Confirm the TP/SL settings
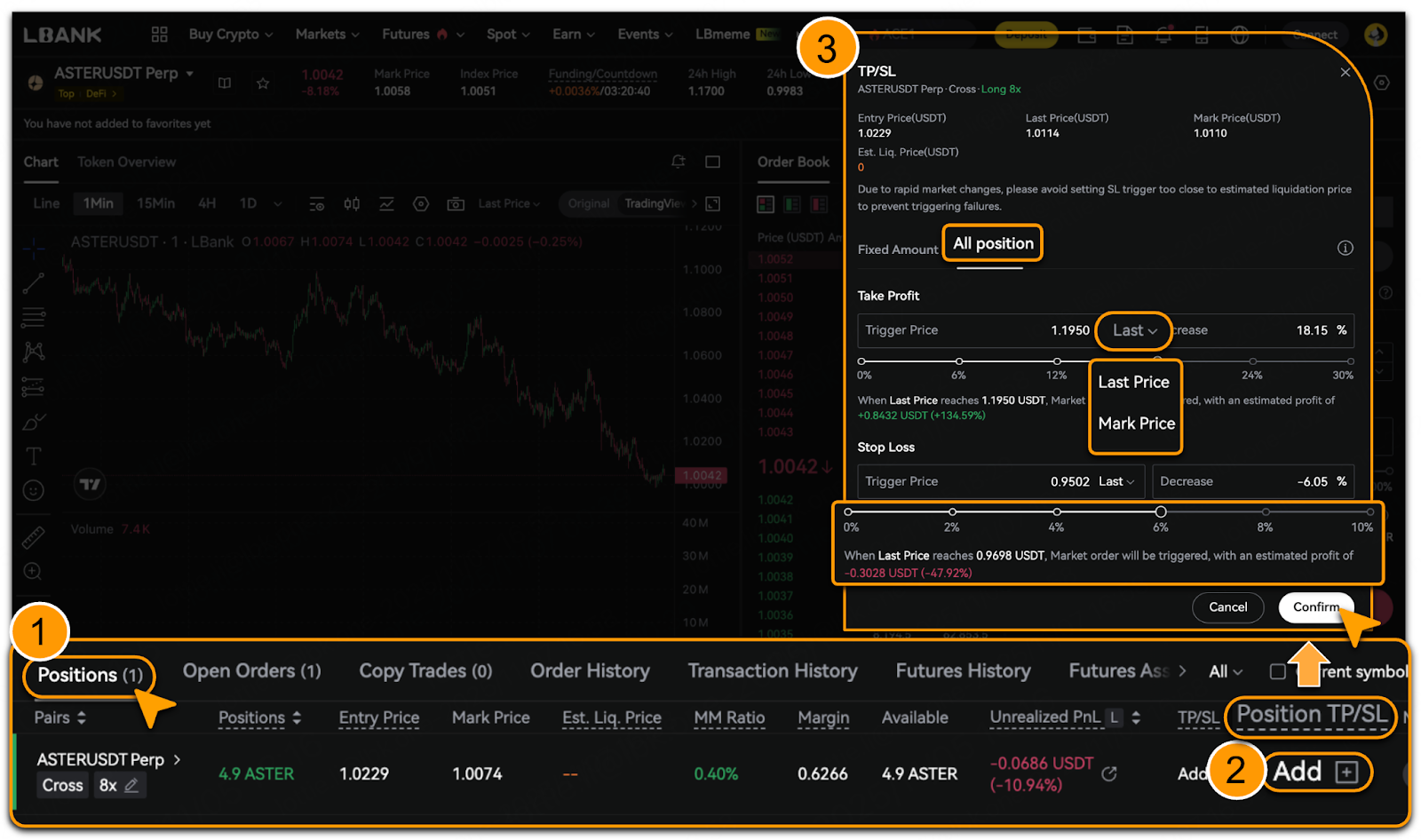Screen dimensions: 1421x840 pos(1315,607)
